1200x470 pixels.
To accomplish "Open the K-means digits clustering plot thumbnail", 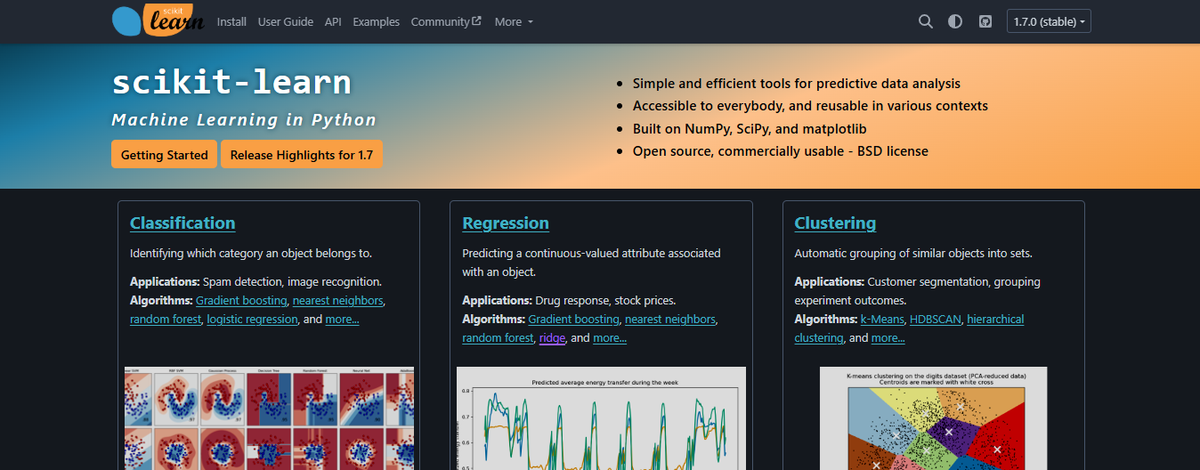I will [934, 417].
